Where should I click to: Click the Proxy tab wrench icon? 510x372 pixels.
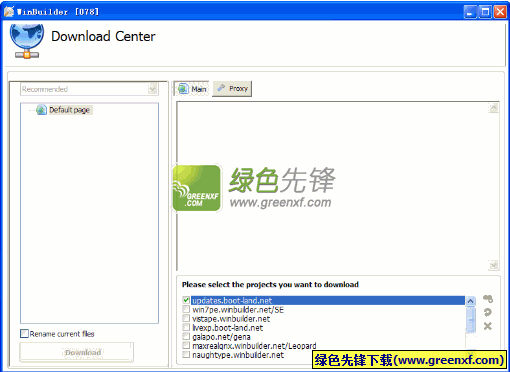point(221,88)
